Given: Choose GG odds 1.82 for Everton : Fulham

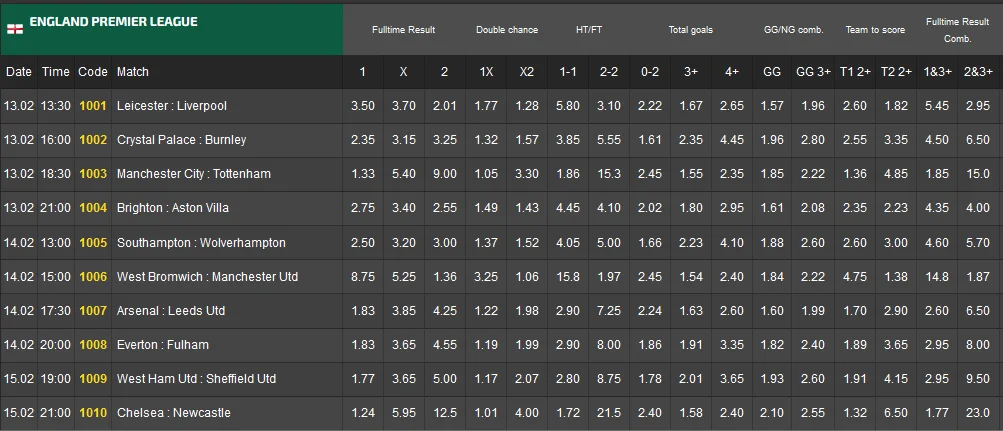Looking at the screenshot, I should click(772, 344).
